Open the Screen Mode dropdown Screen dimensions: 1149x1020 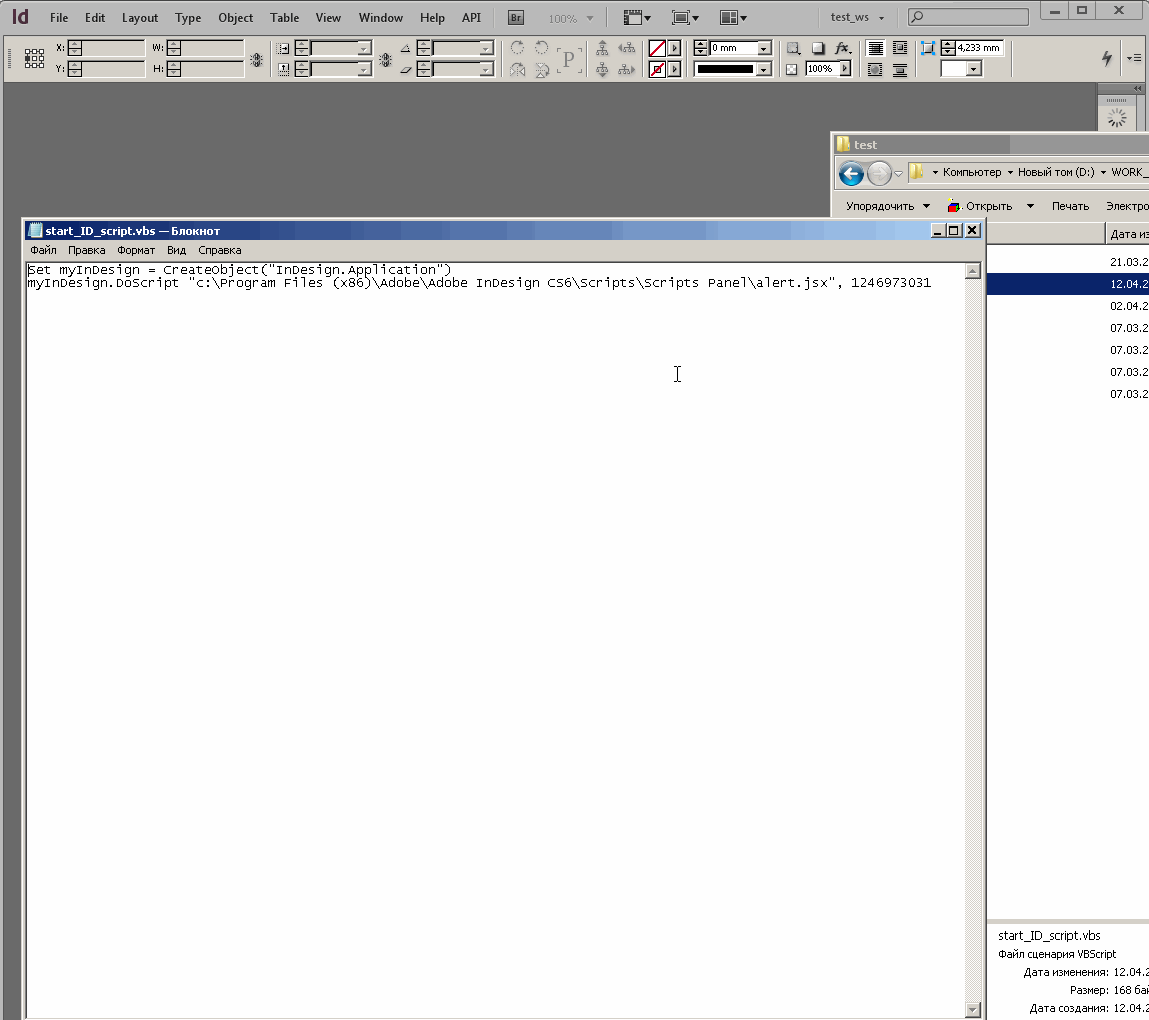point(685,18)
